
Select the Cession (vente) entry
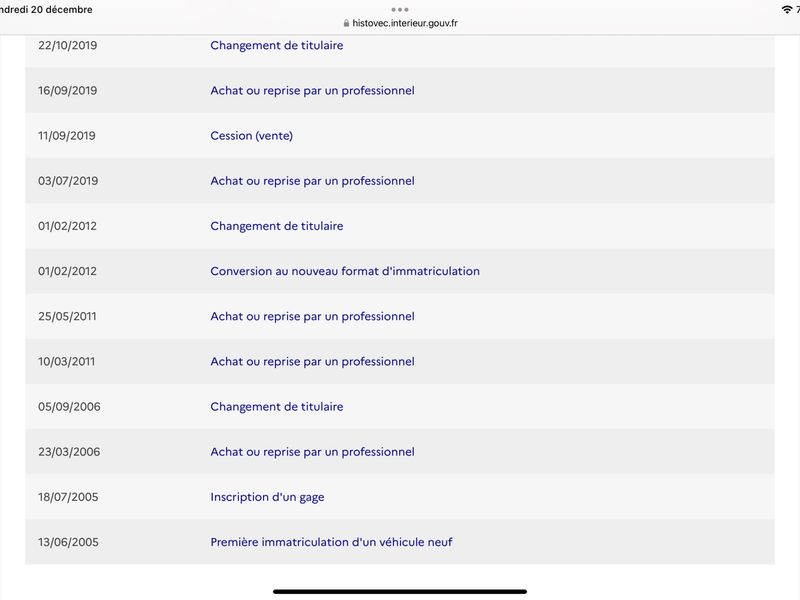[x=399, y=135]
